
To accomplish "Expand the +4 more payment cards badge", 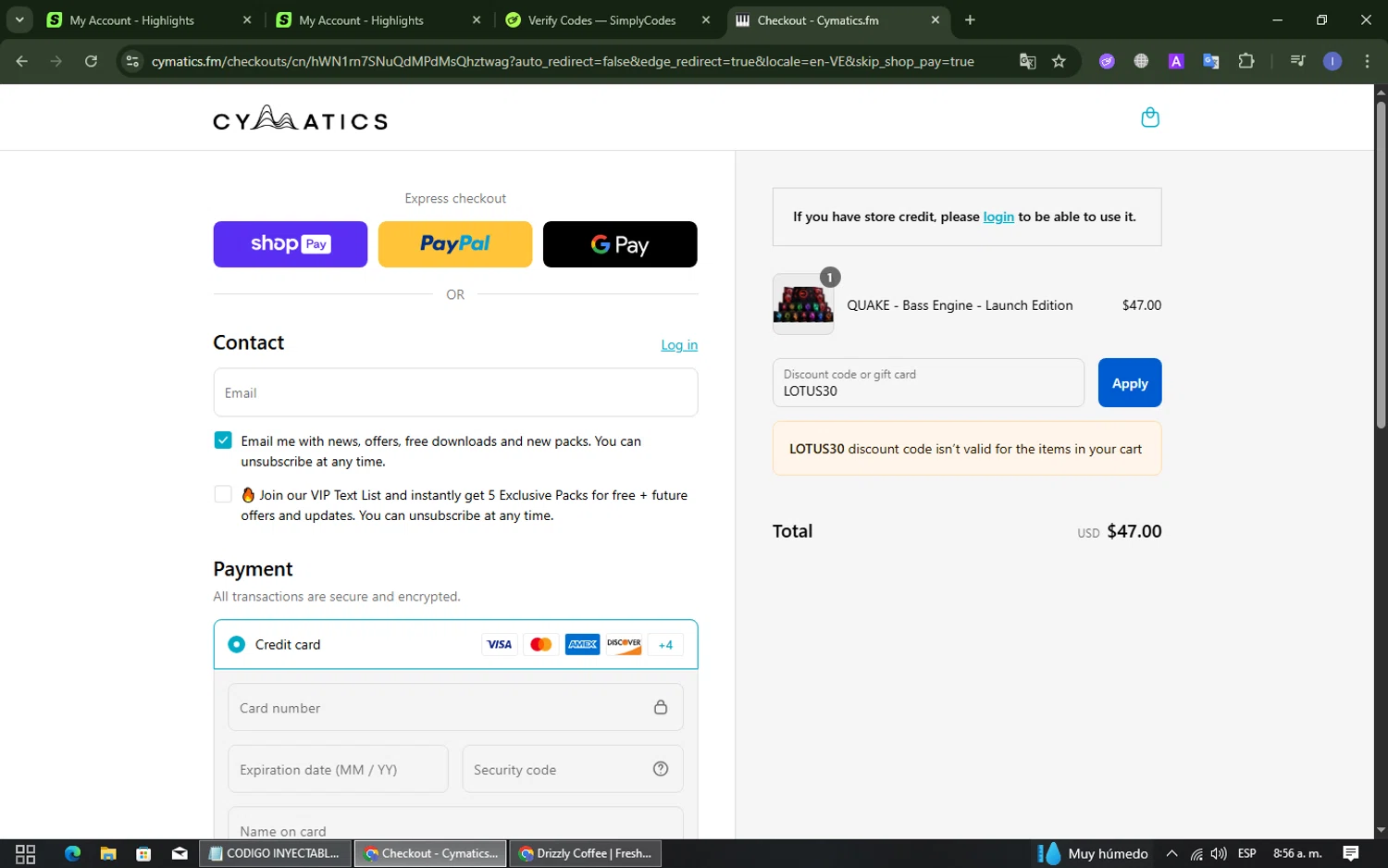I will coord(666,645).
